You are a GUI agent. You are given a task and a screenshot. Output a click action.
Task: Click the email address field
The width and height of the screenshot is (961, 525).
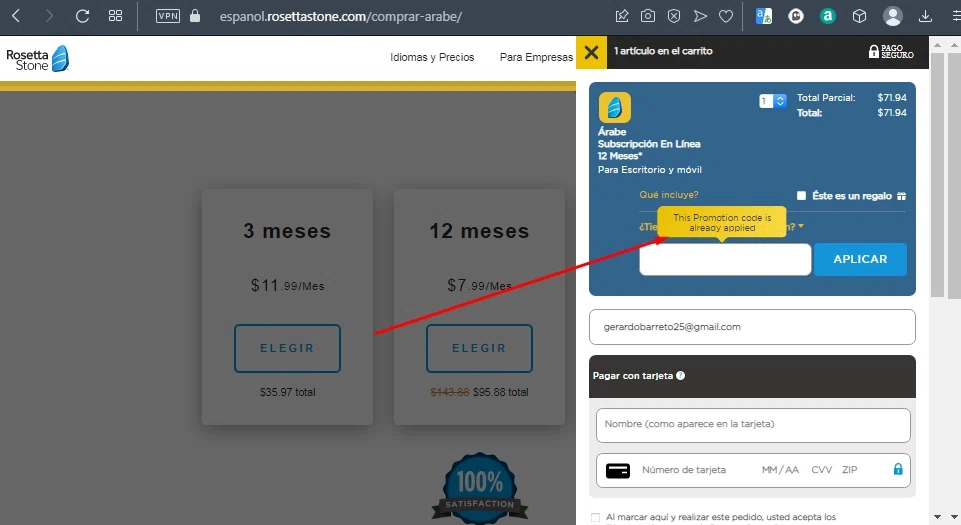coord(752,327)
